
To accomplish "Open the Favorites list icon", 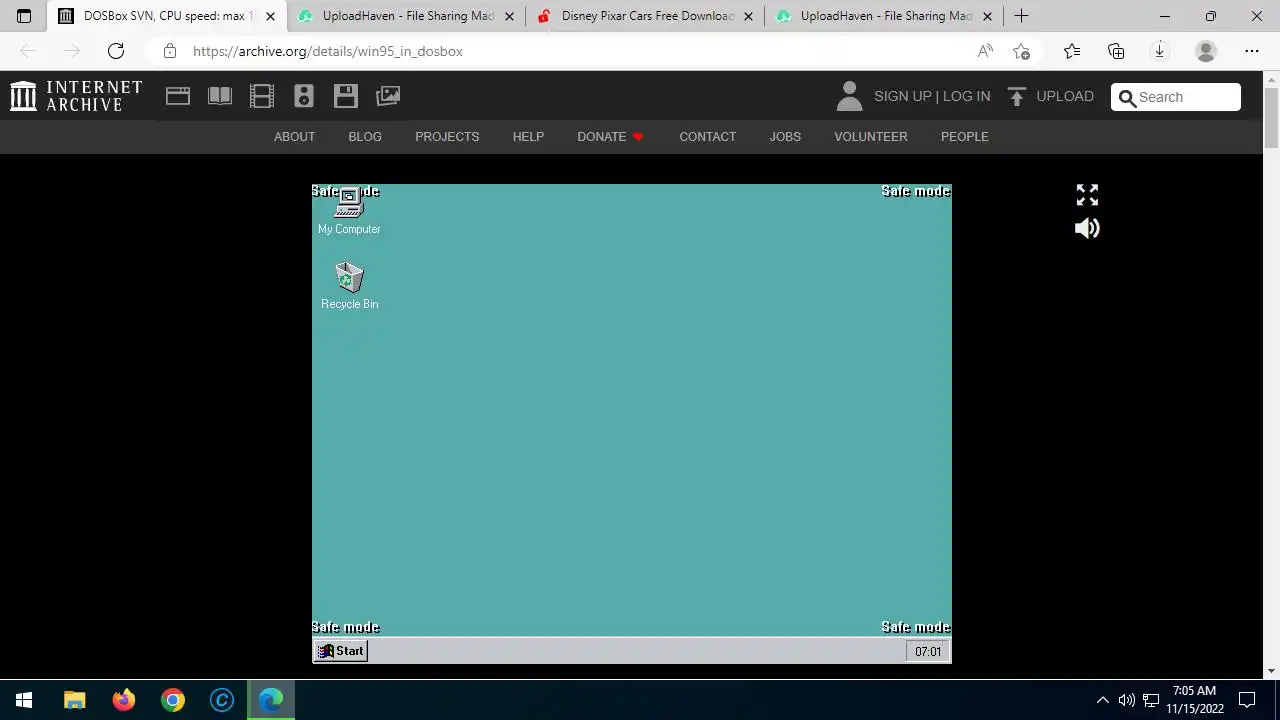I will 1072,51.
